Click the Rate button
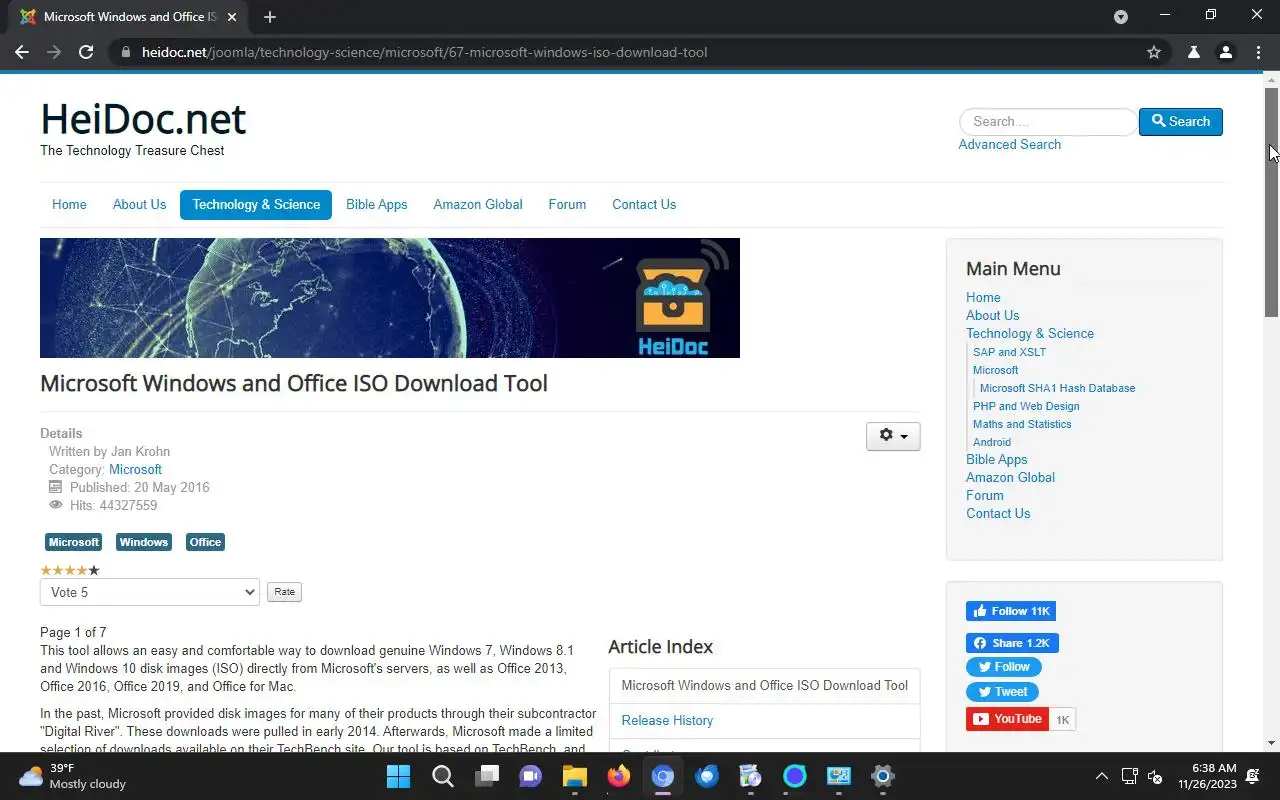1280x800 pixels. tap(284, 592)
